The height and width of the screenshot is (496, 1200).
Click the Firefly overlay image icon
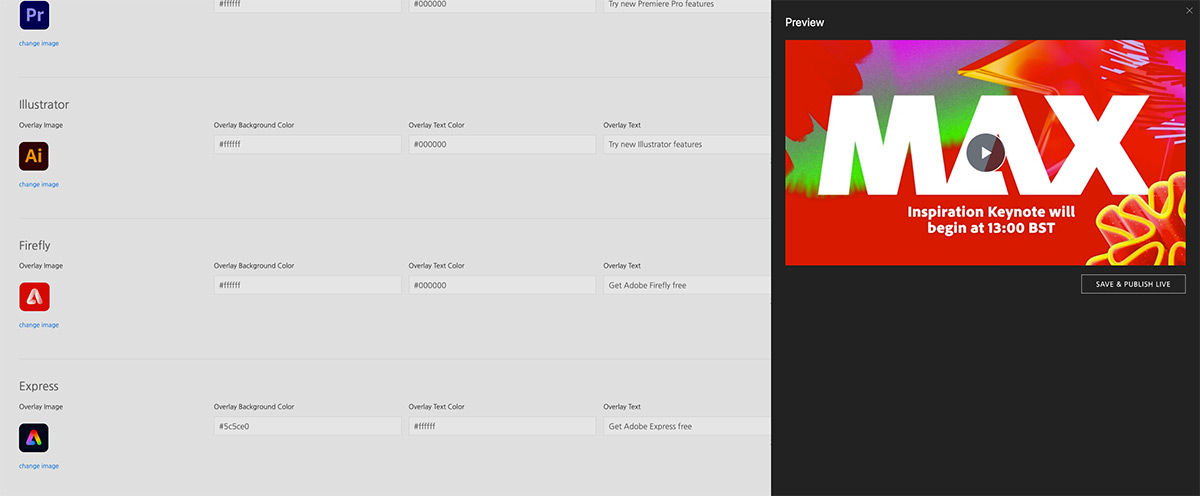point(34,297)
